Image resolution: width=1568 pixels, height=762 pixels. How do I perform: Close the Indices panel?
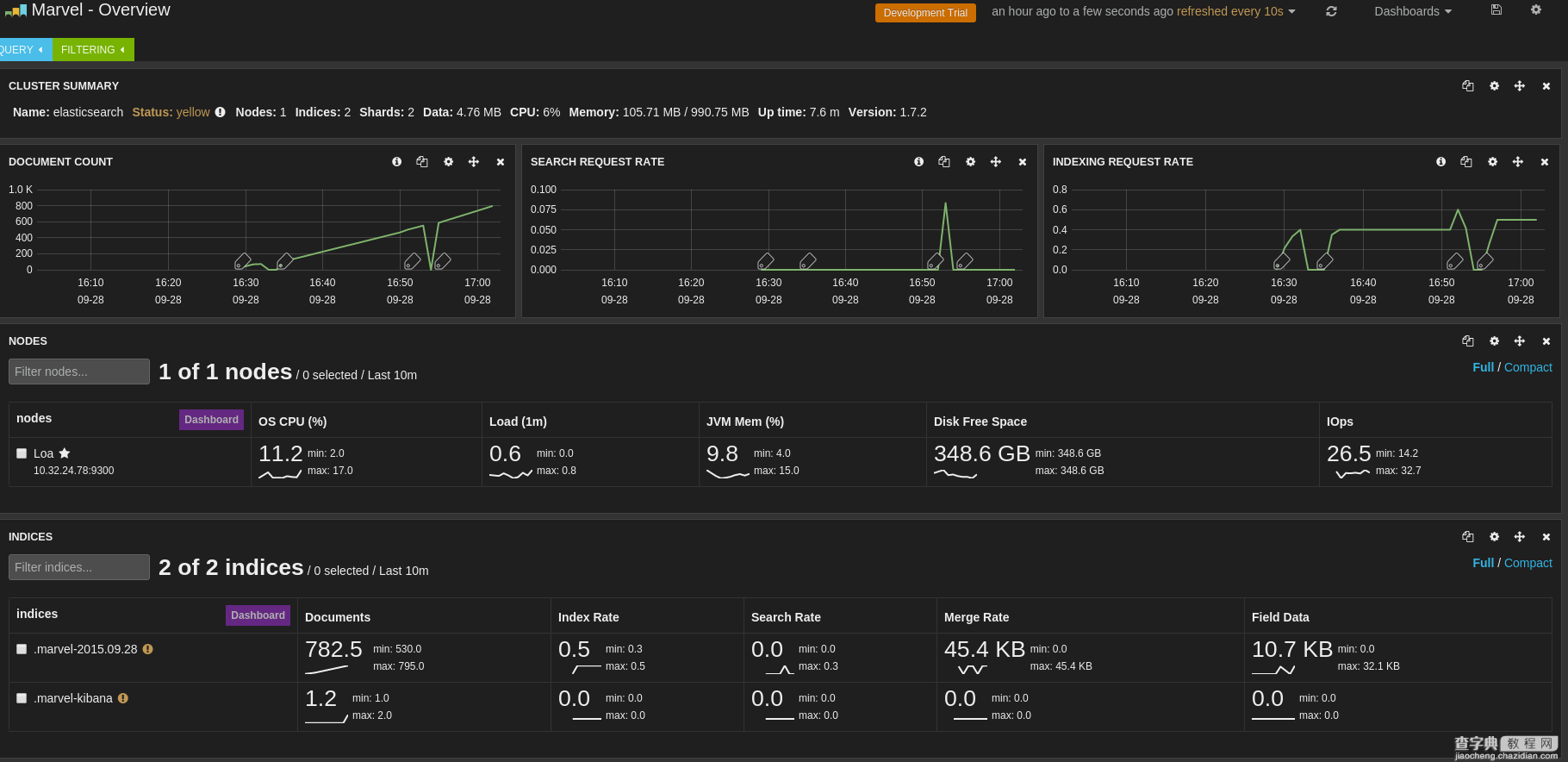click(1546, 537)
